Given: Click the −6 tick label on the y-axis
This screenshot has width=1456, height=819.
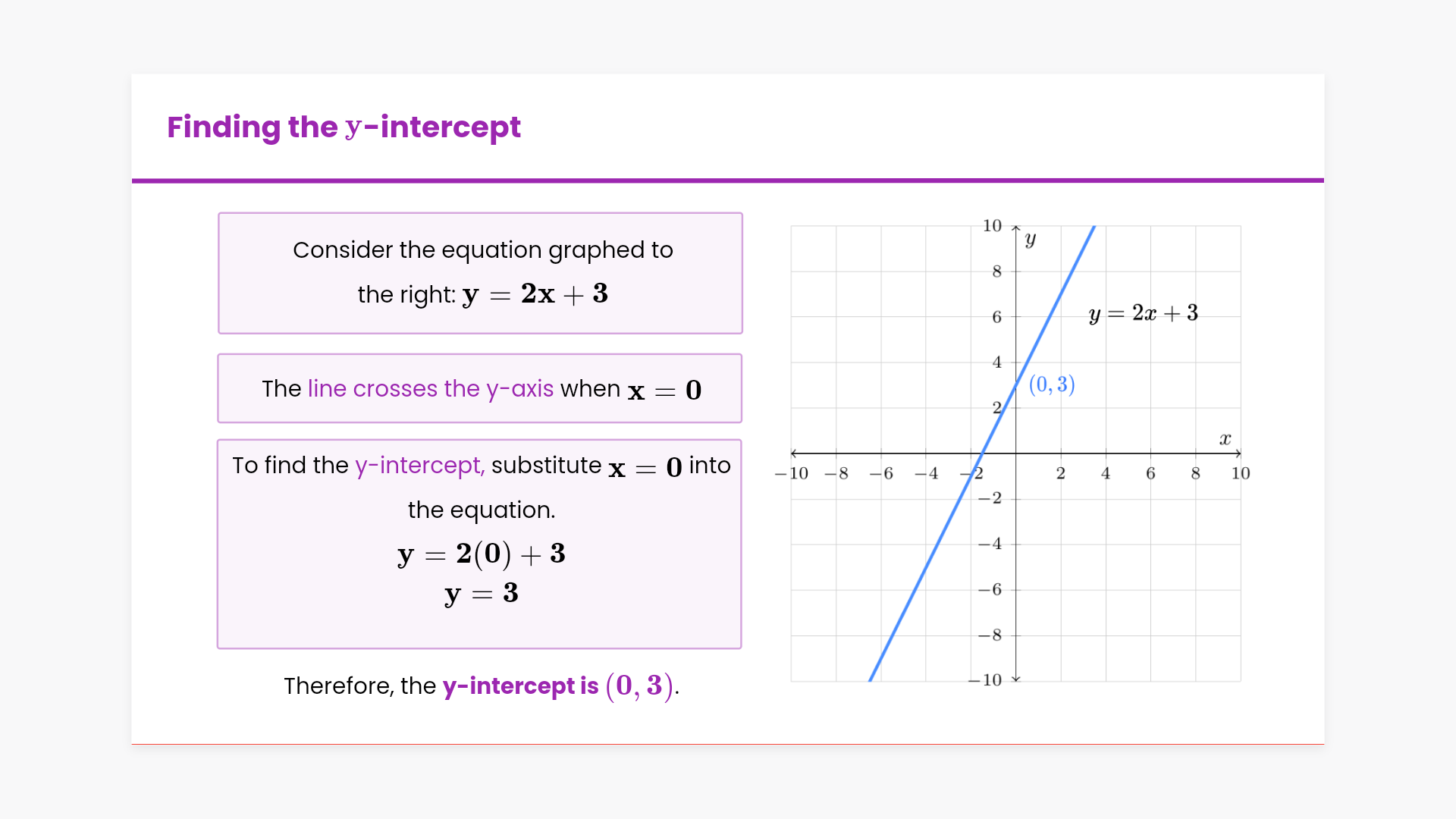Looking at the screenshot, I should 990,590.
